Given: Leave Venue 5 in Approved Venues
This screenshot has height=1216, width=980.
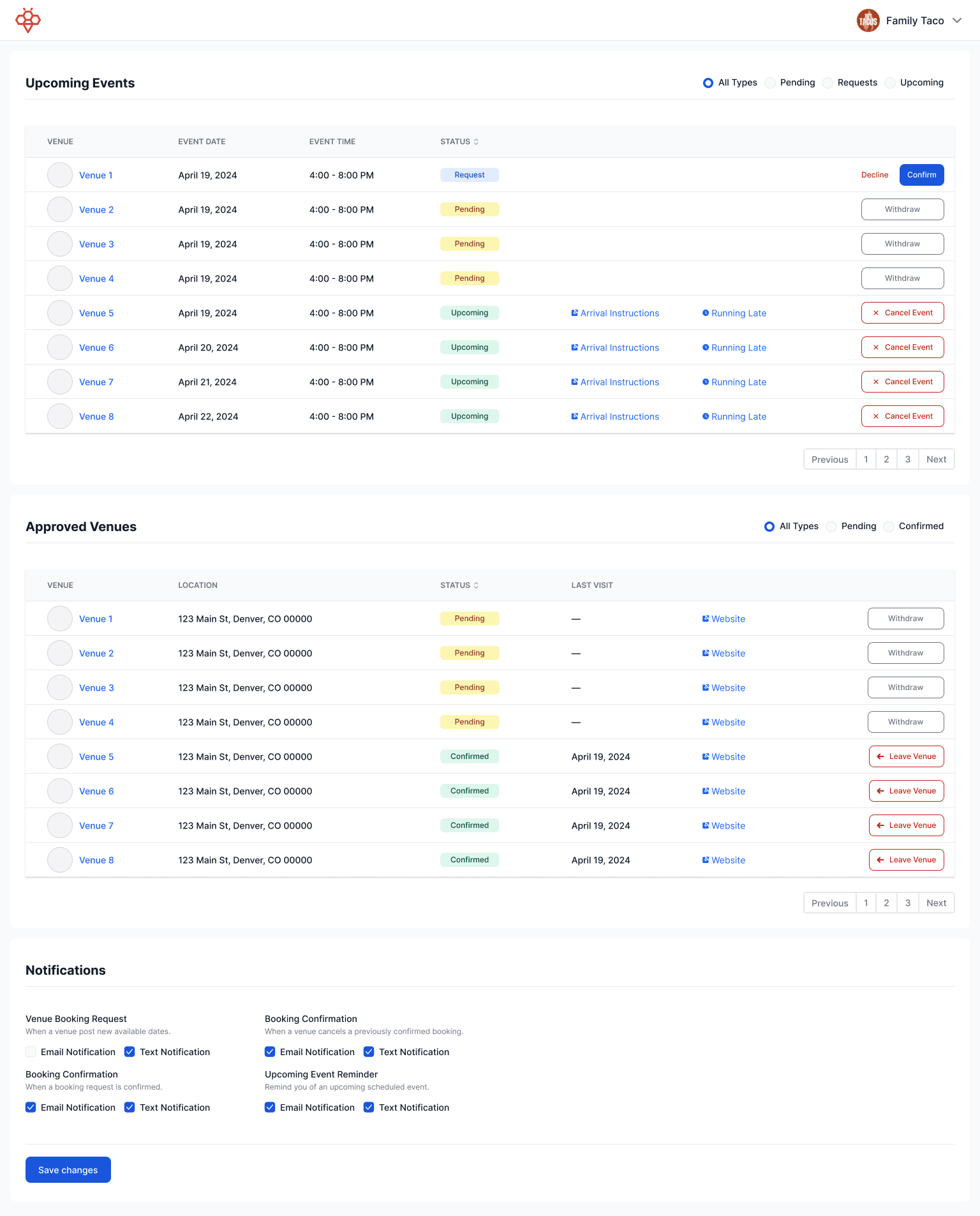Looking at the screenshot, I should pos(907,756).
